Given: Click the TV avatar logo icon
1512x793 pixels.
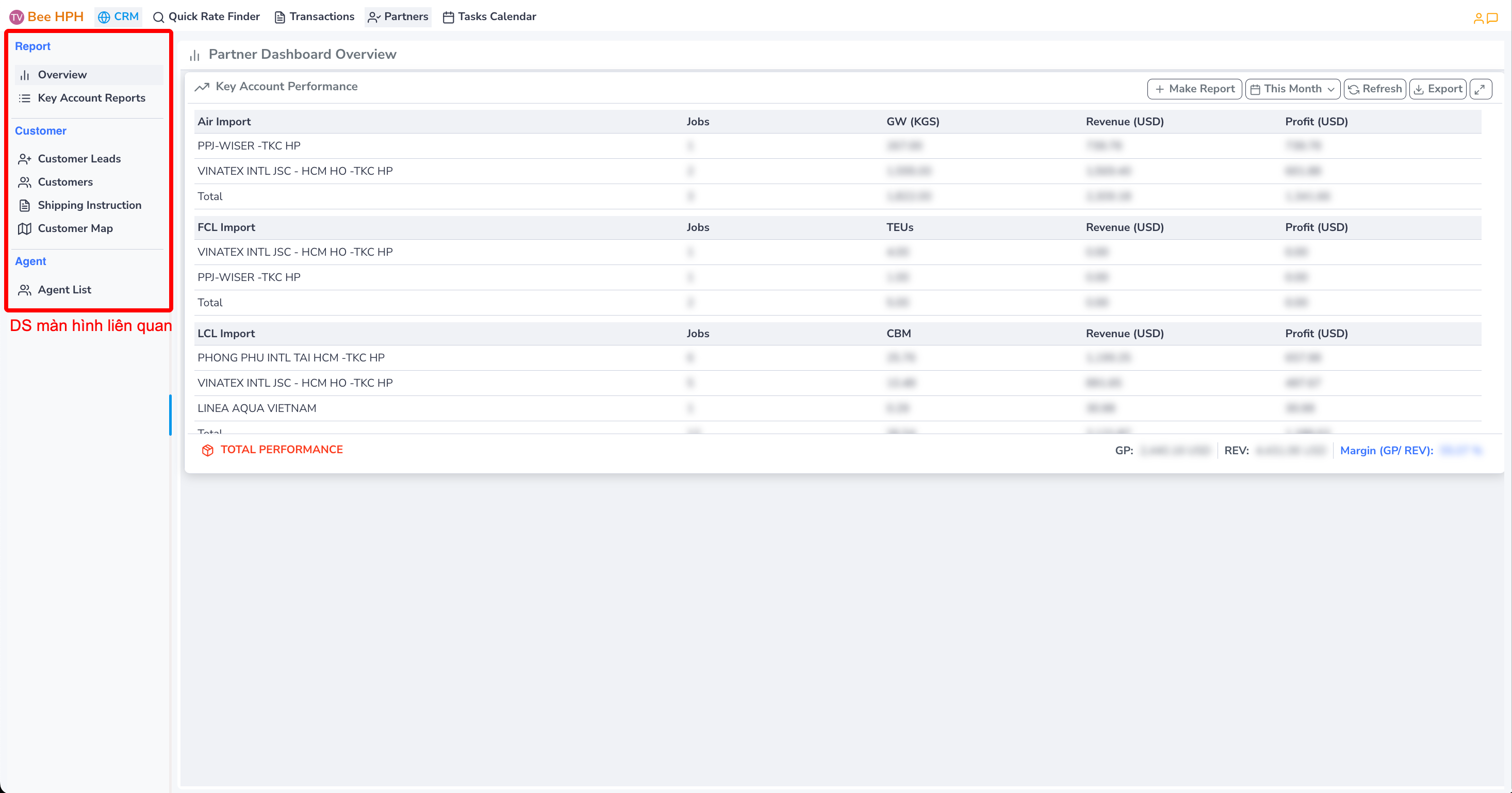Looking at the screenshot, I should [17, 17].
